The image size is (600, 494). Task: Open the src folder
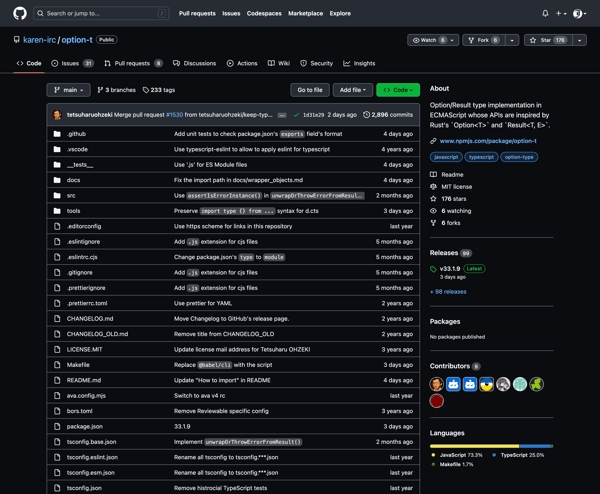71,196
